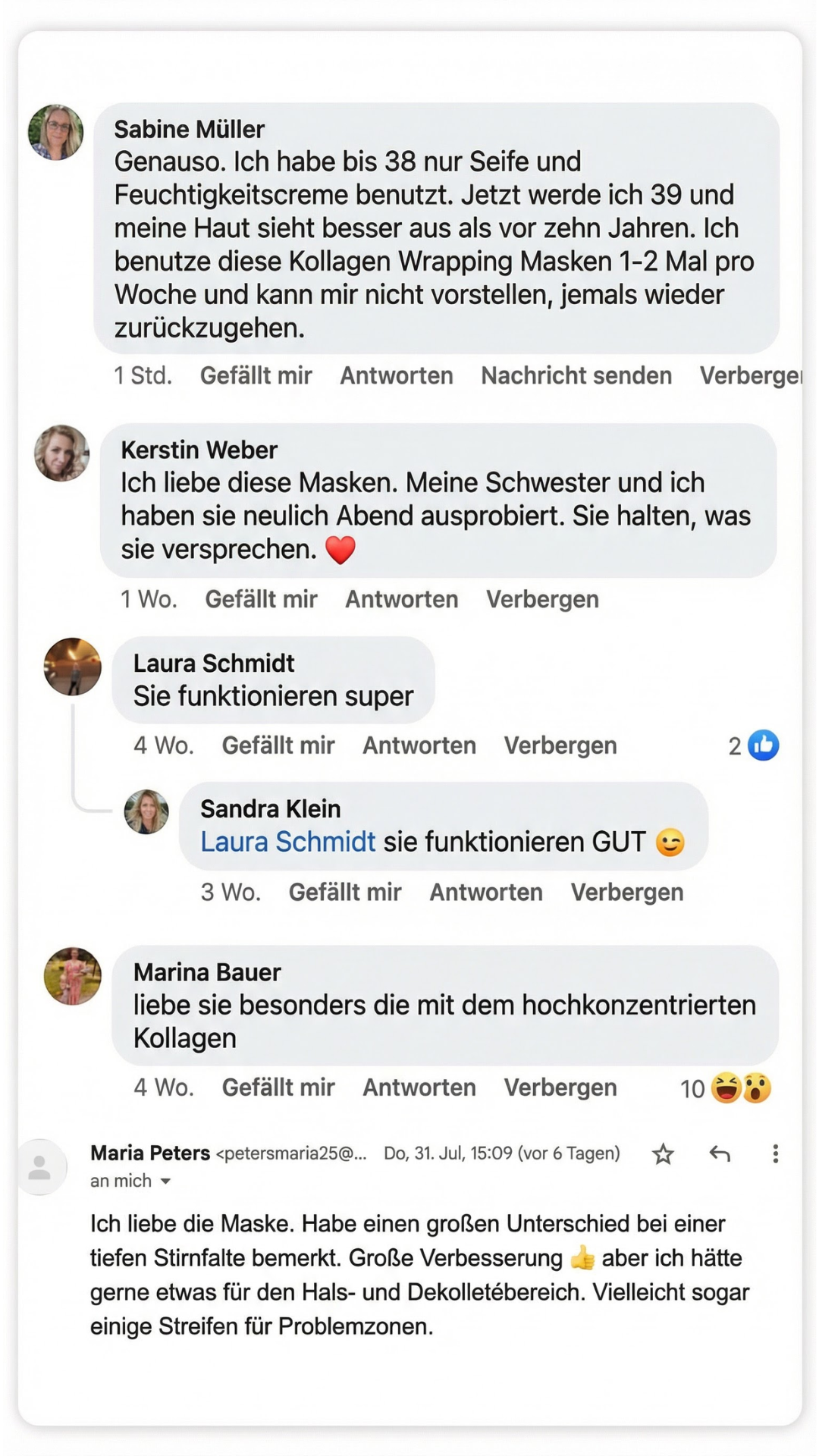Screen dimensions: 819x1456
Task: Like Kerstin Weber's comment
Action: [x=261, y=599]
